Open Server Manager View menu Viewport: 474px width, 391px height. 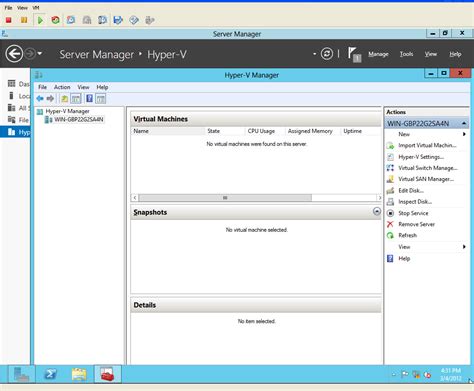[431, 54]
